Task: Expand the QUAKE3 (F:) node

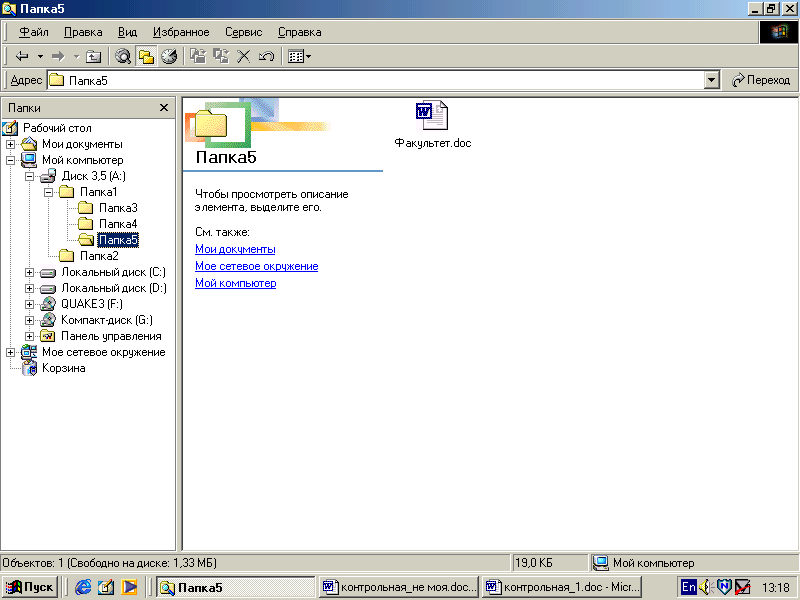Action: pyautogui.click(x=30, y=305)
